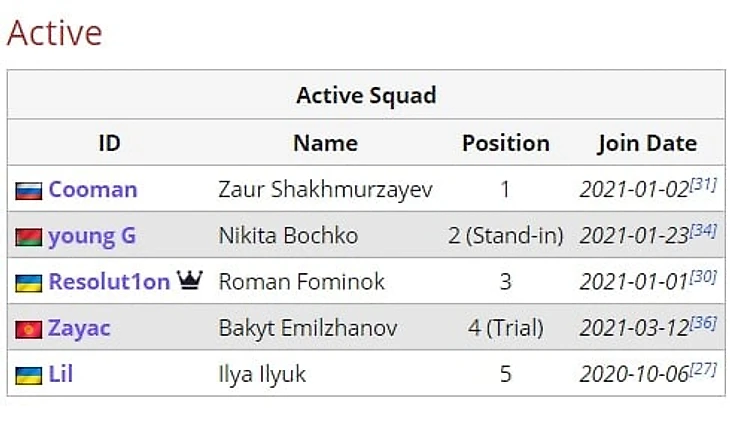This screenshot has width=730, height=432.
Task: Open the Cooman player link
Action: (93, 189)
